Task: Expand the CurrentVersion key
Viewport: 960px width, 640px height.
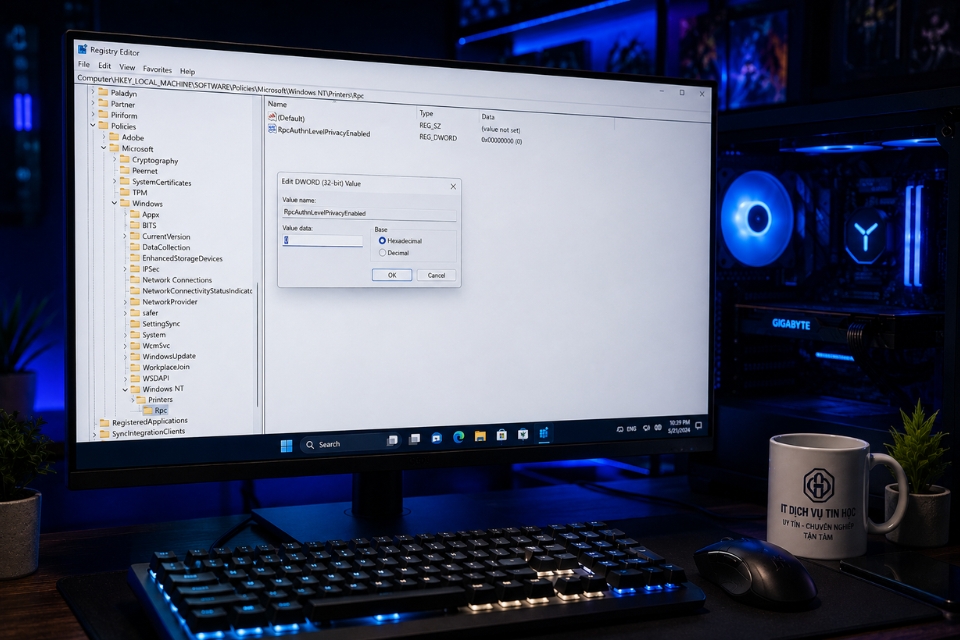Action: pos(125,236)
